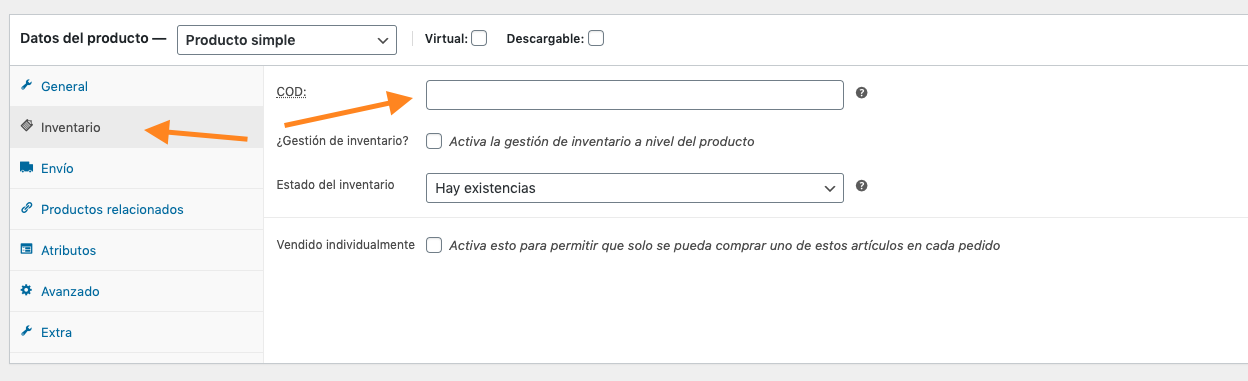Click the wrench icon beside General
The height and width of the screenshot is (381, 1248).
click(27, 86)
